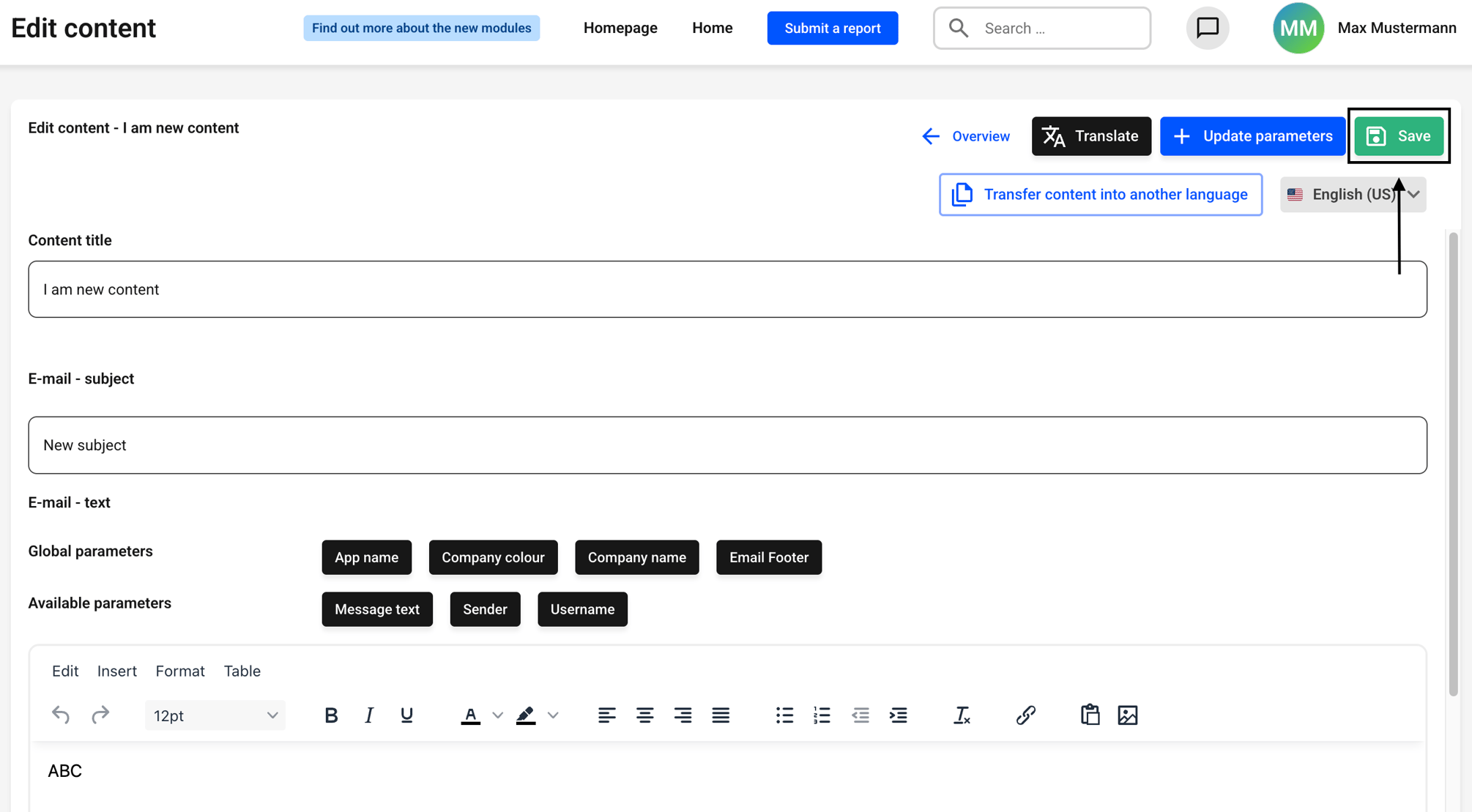Center align the text
Viewport: 1472px width, 812px height.
click(644, 715)
